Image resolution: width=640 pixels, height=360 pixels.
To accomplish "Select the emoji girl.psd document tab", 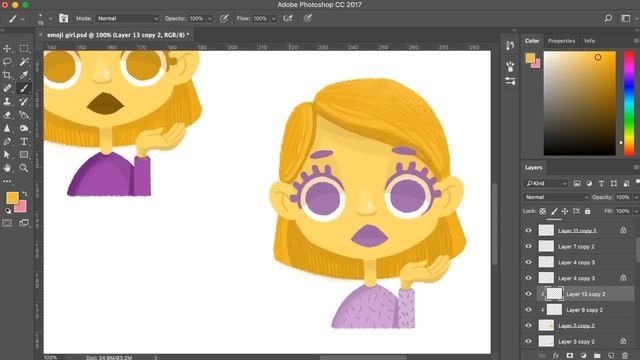I will 118,35.
